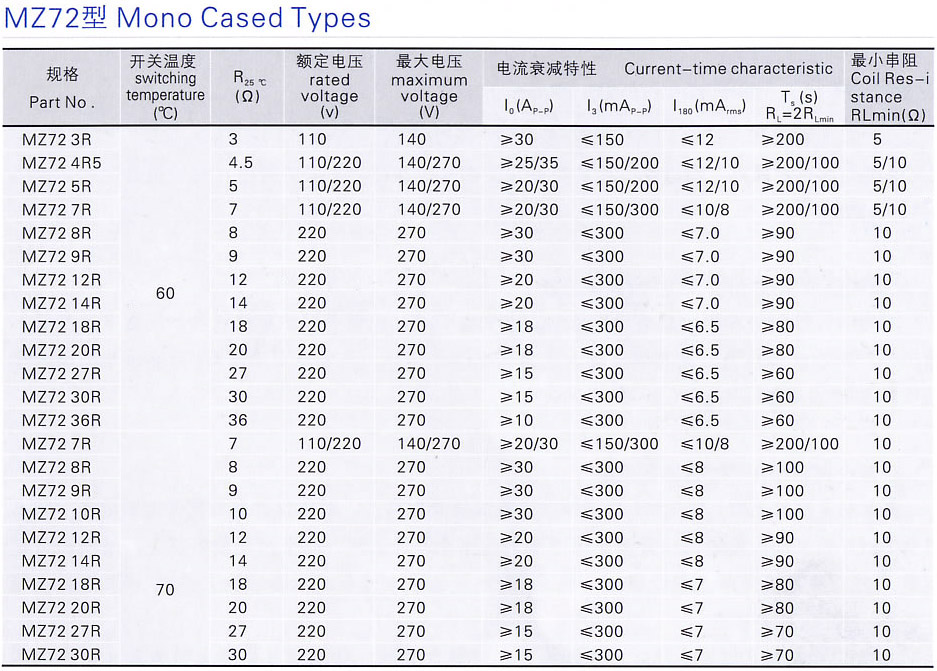Click rated voltage "110/220" for MZ72 5R

coord(330,186)
